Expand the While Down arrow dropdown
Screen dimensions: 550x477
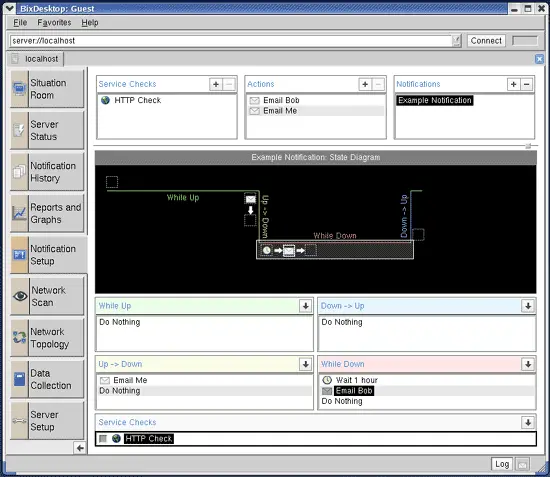pyautogui.click(x=528, y=364)
